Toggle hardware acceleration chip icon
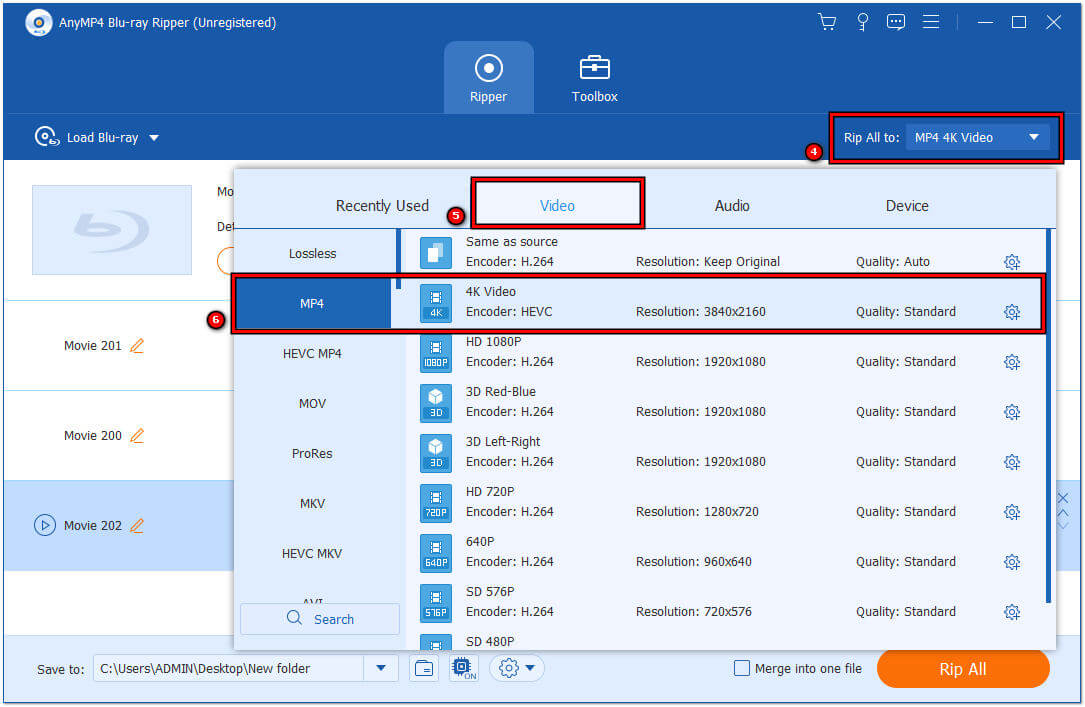The image size is (1085, 707). pos(463,668)
